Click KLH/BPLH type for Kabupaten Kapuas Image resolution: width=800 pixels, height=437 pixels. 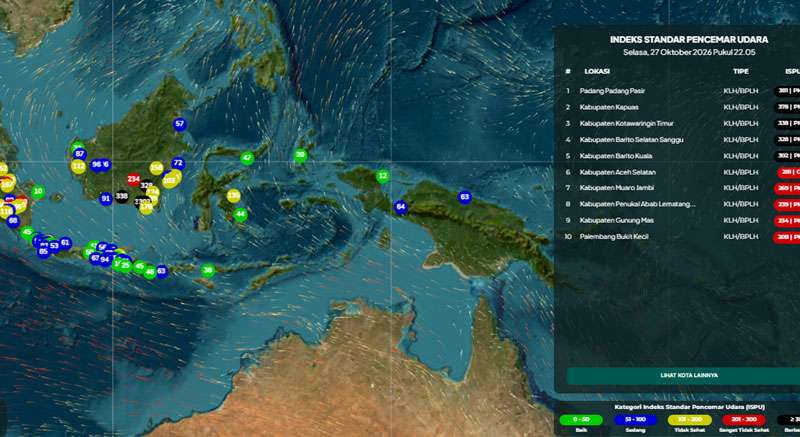pyautogui.click(x=741, y=108)
